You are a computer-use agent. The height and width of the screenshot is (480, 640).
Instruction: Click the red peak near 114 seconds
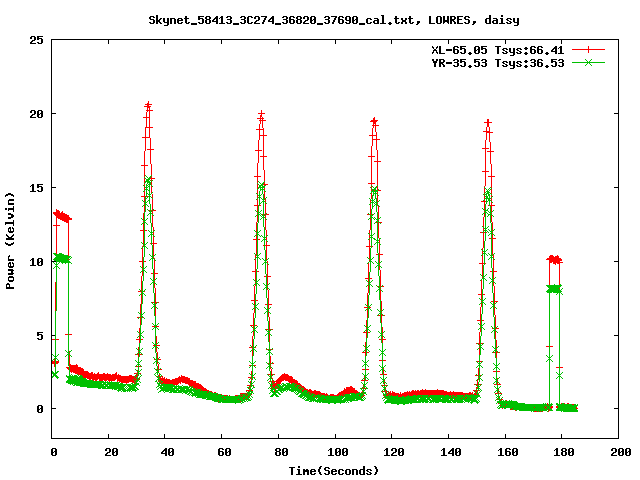pyautogui.click(x=374, y=122)
